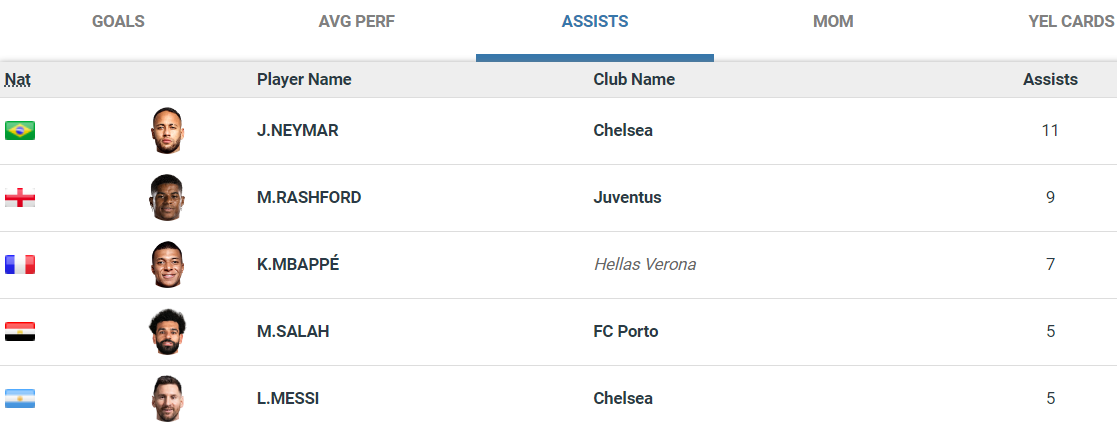Switch to the GOALS tab

(x=118, y=22)
